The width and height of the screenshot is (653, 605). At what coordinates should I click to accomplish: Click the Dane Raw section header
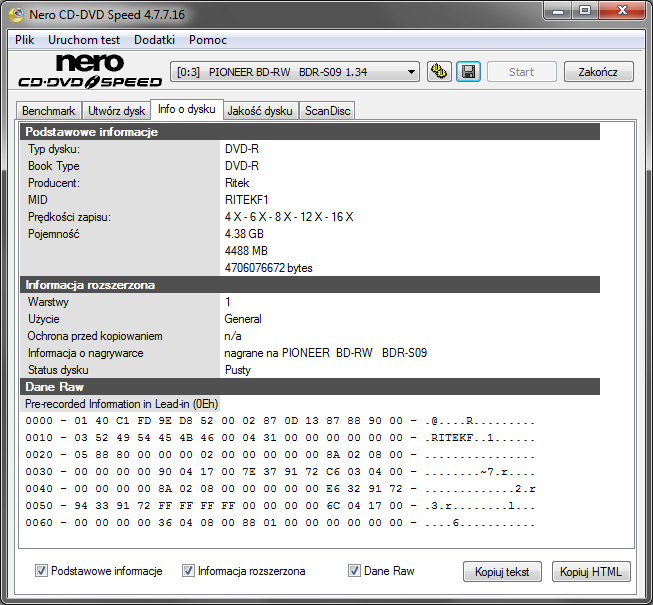[310, 387]
